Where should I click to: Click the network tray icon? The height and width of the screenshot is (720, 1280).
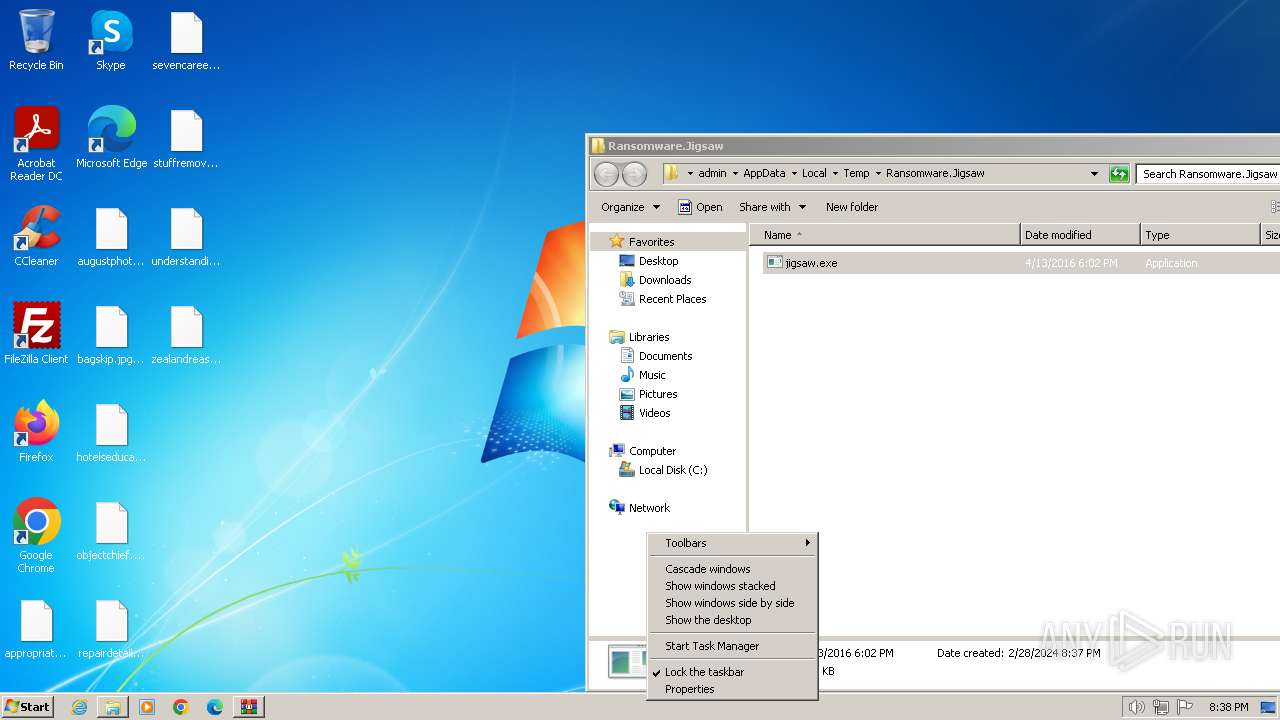coord(1161,707)
